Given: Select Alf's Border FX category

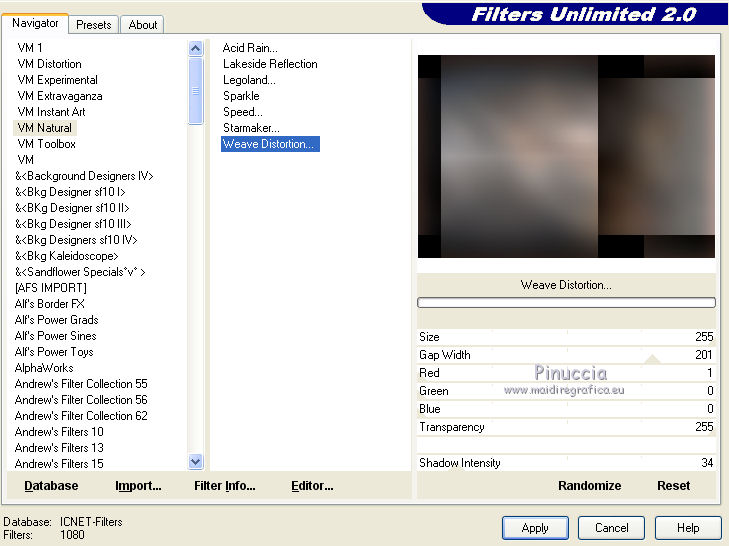Looking at the screenshot, I should pyautogui.click(x=50, y=304).
